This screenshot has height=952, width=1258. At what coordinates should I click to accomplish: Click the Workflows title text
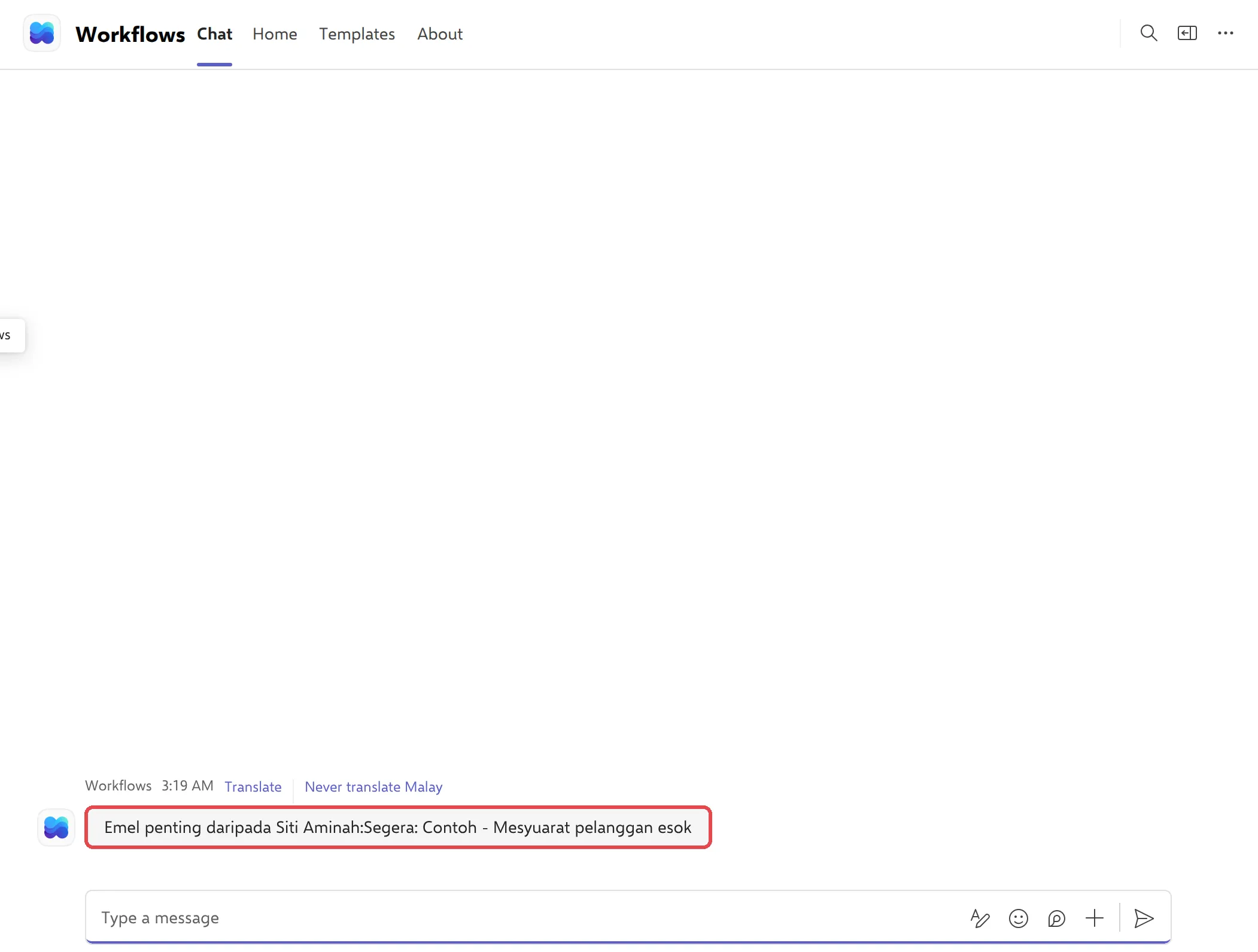click(x=130, y=34)
